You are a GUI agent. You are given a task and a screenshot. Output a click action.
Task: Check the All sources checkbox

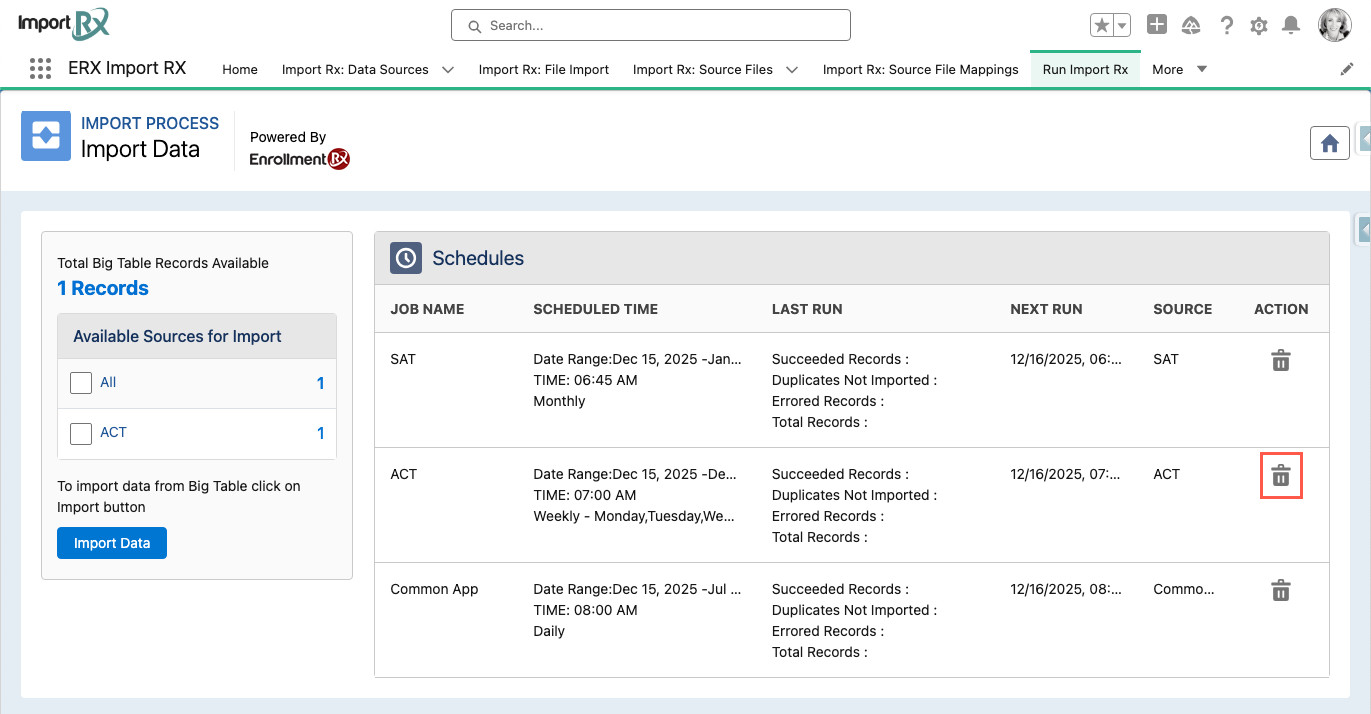(81, 383)
